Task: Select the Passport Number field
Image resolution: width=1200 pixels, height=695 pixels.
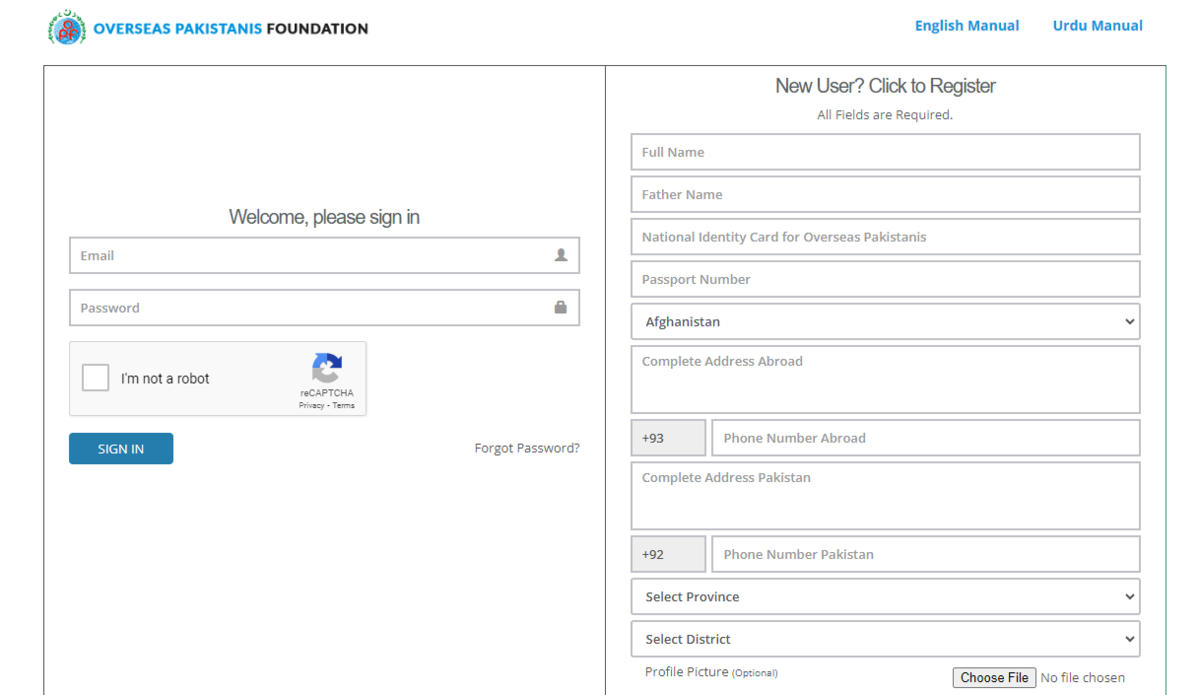Action: tap(885, 280)
